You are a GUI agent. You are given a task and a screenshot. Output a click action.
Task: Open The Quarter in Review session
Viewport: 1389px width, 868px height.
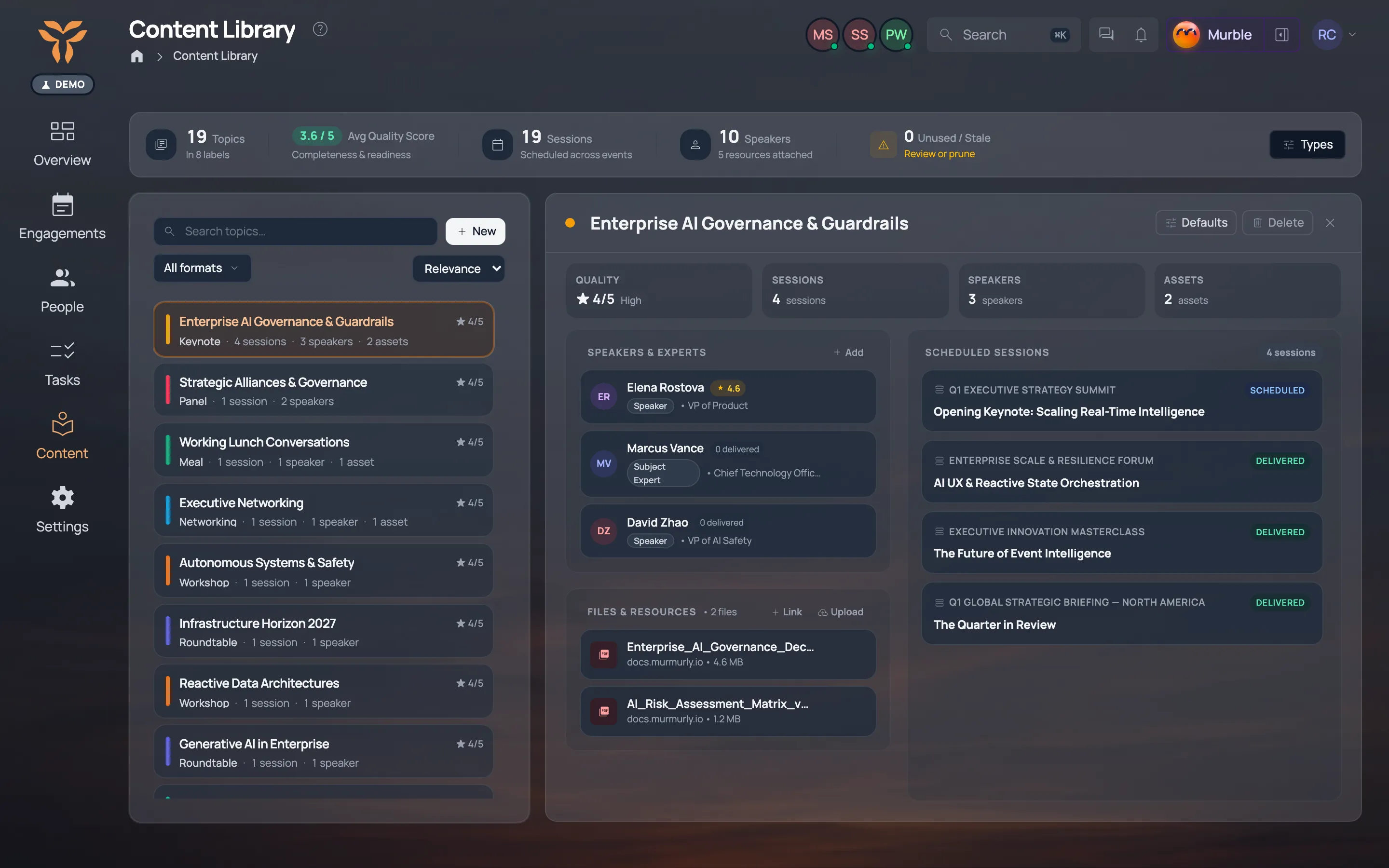point(1121,613)
